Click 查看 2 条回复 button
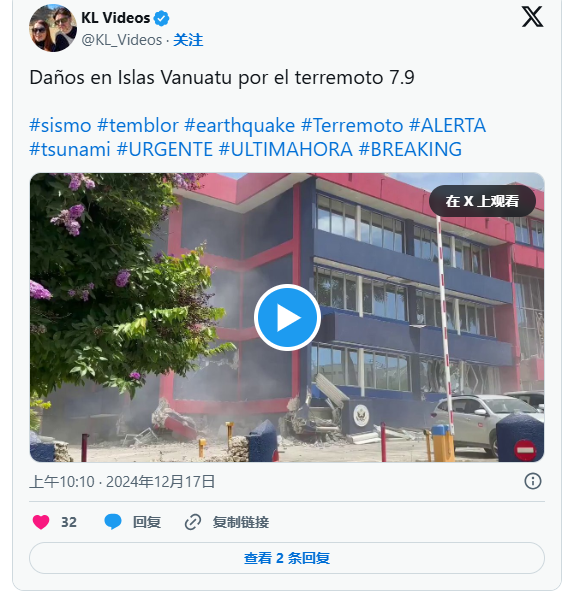This screenshot has height=607, width=585. point(287,558)
